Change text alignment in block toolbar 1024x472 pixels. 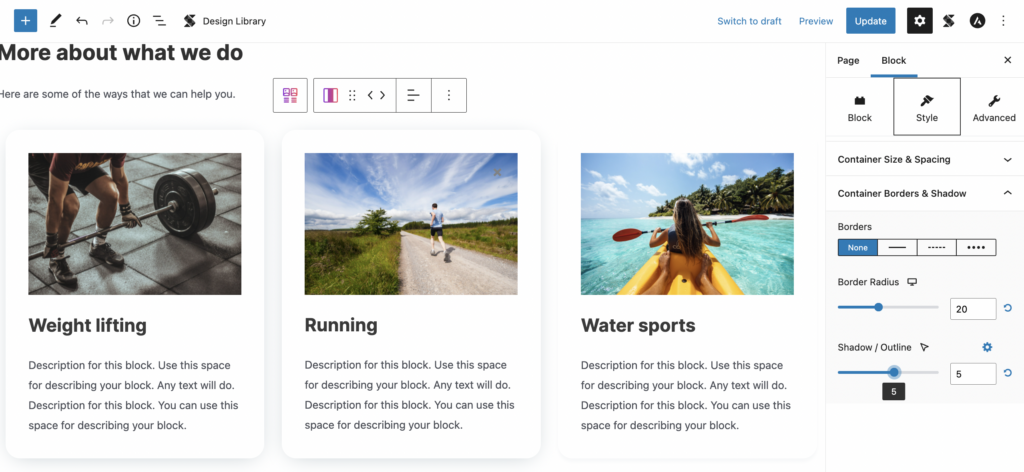click(x=413, y=95)
